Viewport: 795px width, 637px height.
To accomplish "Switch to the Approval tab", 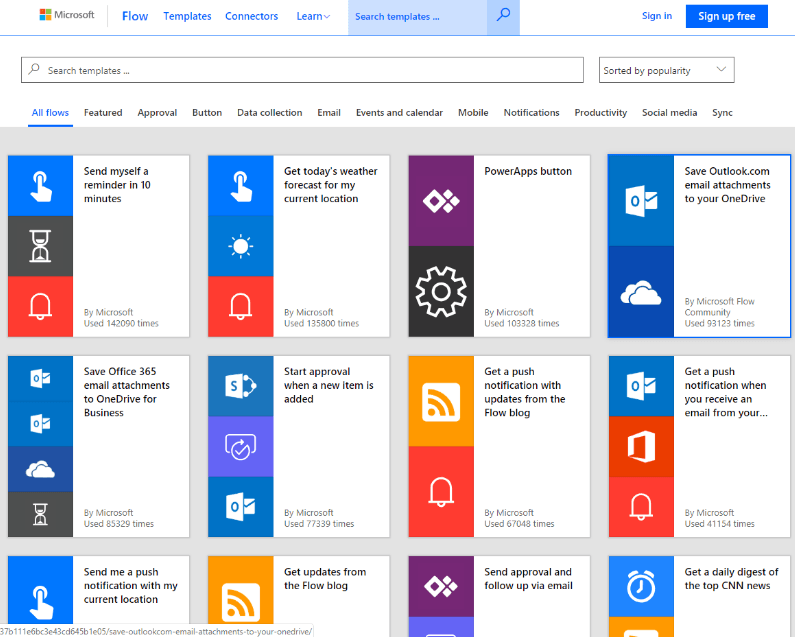I will click(157, 113).
